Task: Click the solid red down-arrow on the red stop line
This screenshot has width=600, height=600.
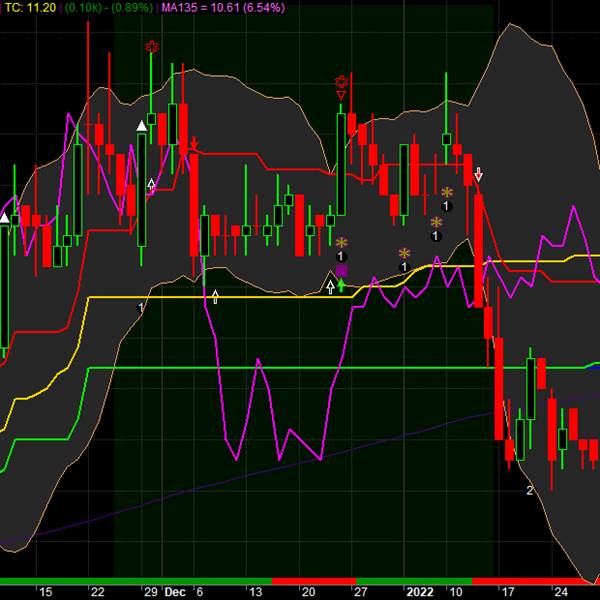Action: [194, 143]
